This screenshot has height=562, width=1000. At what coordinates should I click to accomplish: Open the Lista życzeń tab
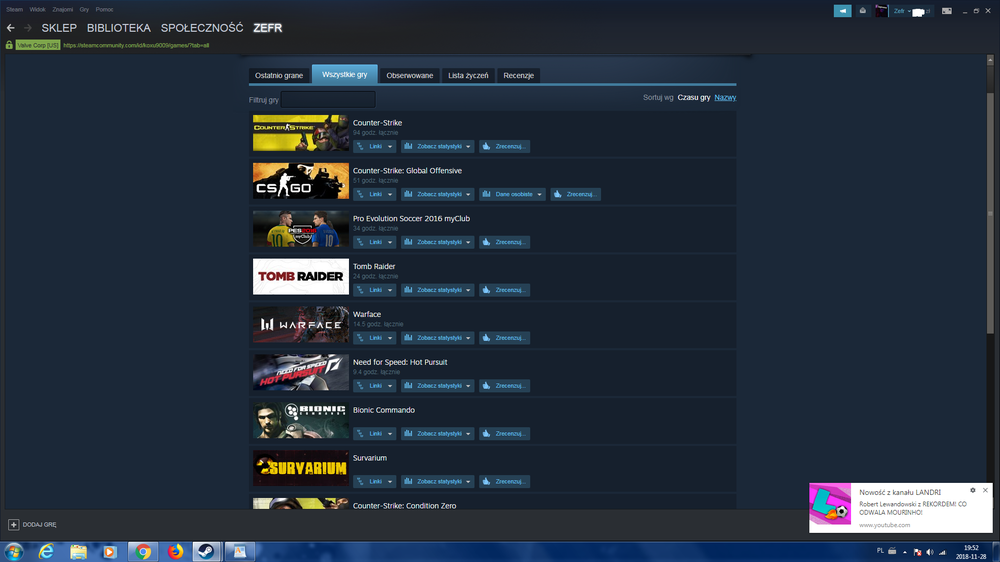(468, 75)
